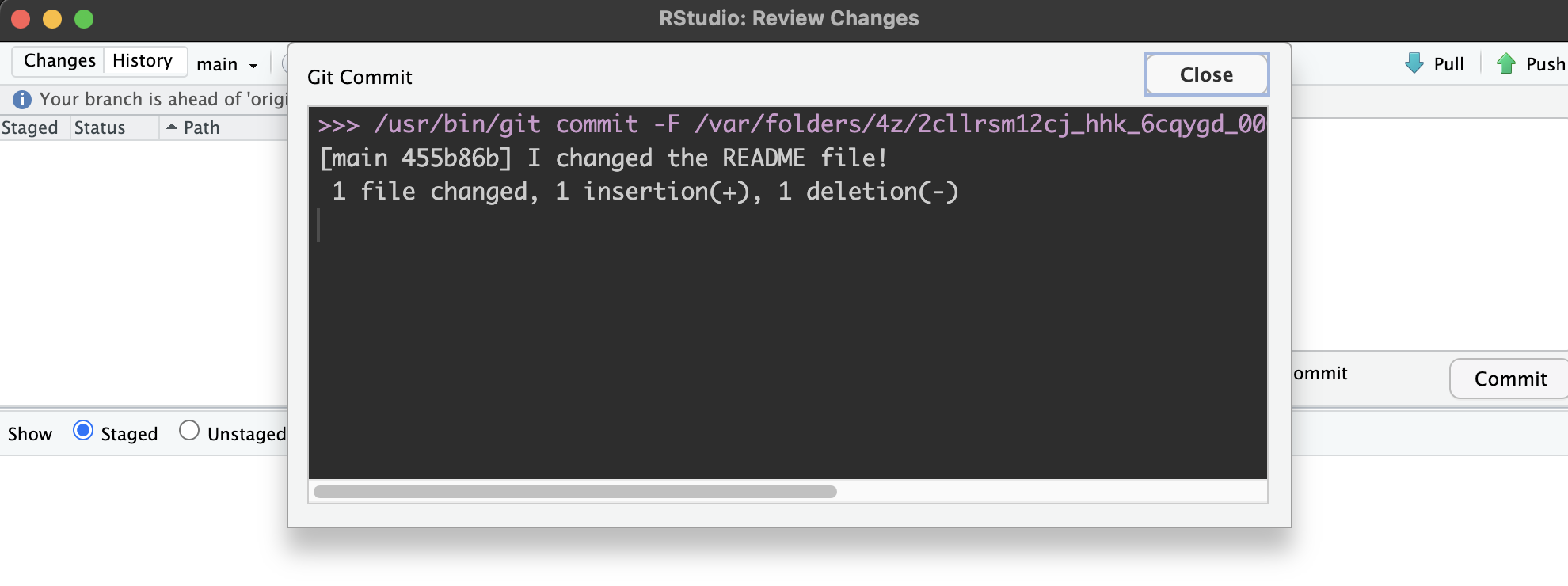The width and height of the screenshot is (1568, 586).
Task: Click the blue info icon beside branch message
Action: click(x=22, y=100)
